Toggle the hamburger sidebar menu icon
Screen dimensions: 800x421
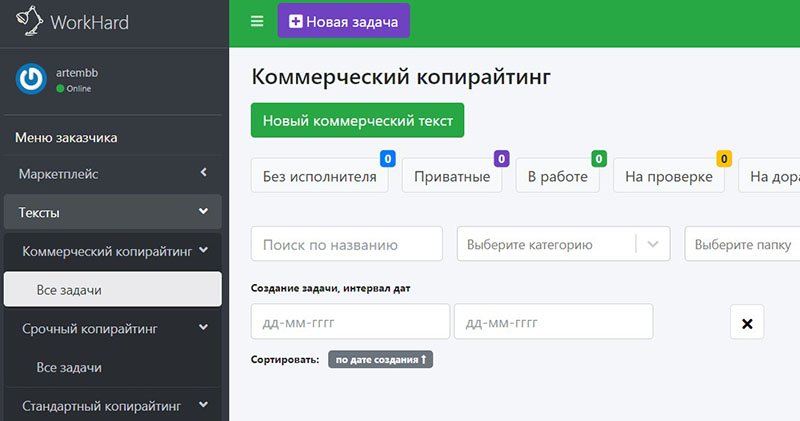pyautogui.click(x=257, y=21)
